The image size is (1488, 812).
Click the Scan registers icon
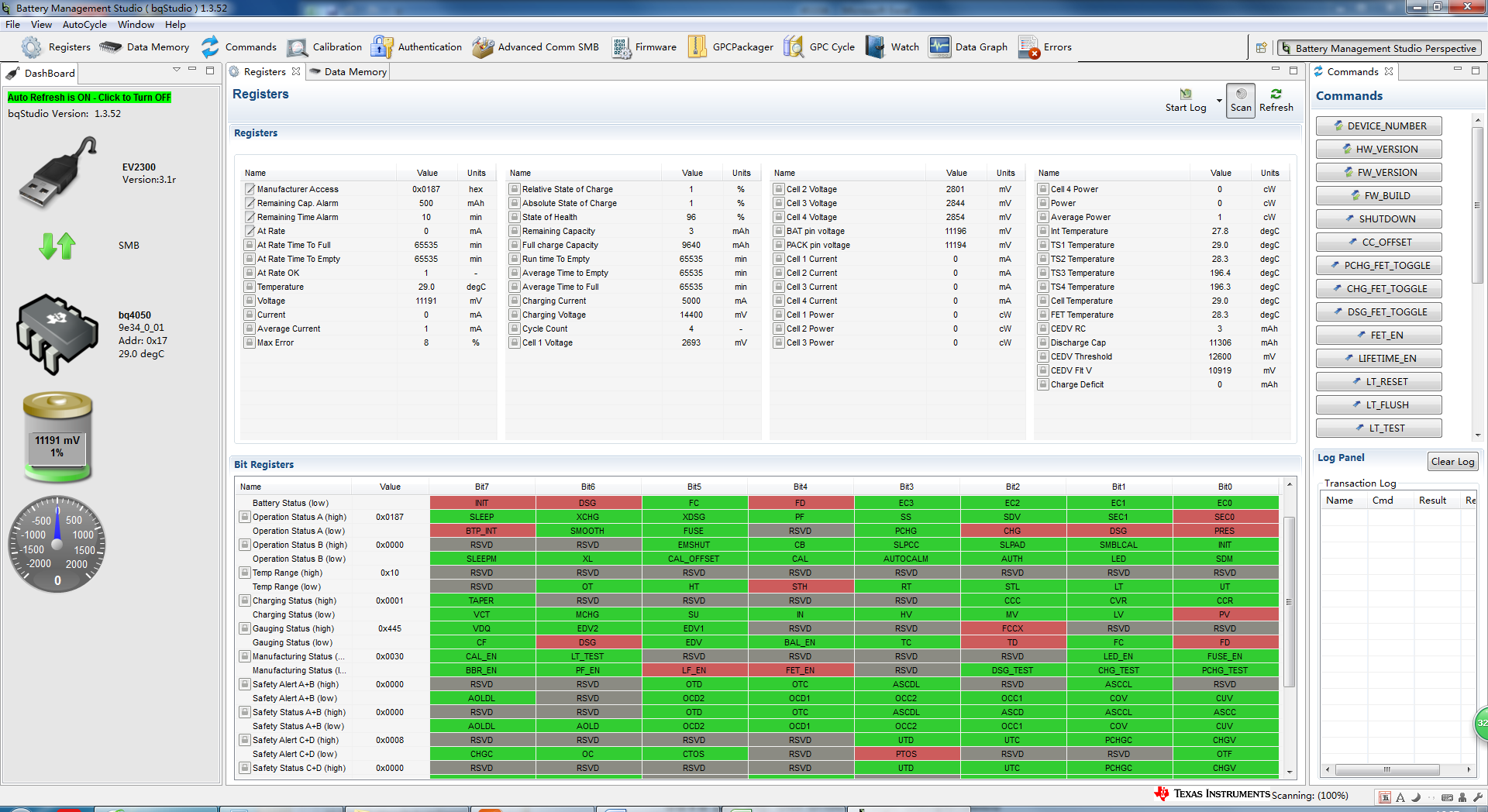1241,101
